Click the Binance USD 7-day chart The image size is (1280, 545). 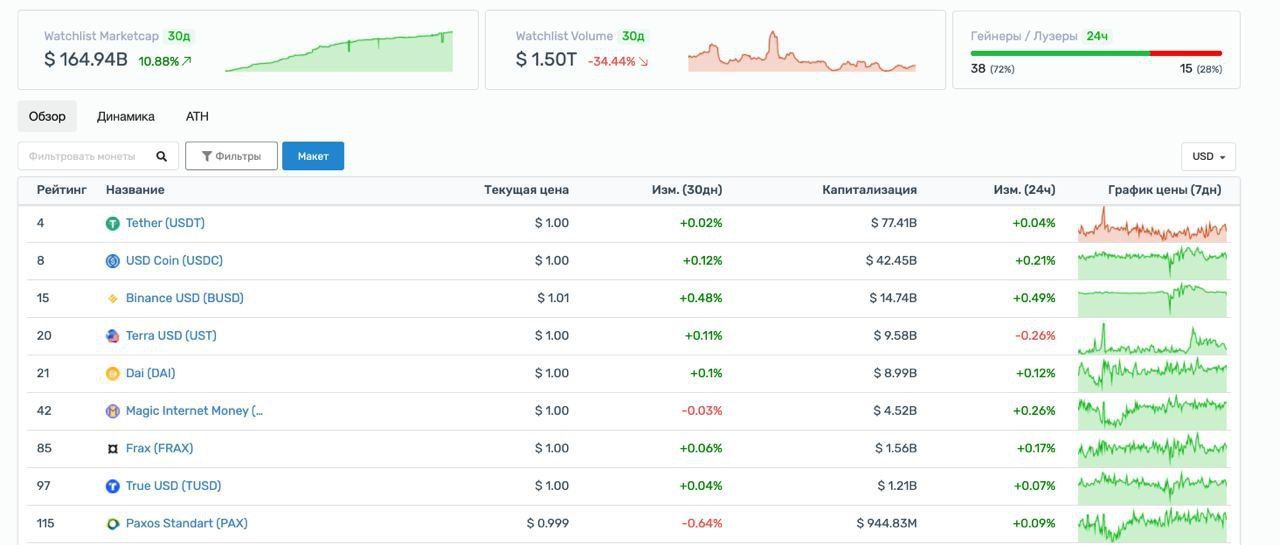tap(1152, 299)
